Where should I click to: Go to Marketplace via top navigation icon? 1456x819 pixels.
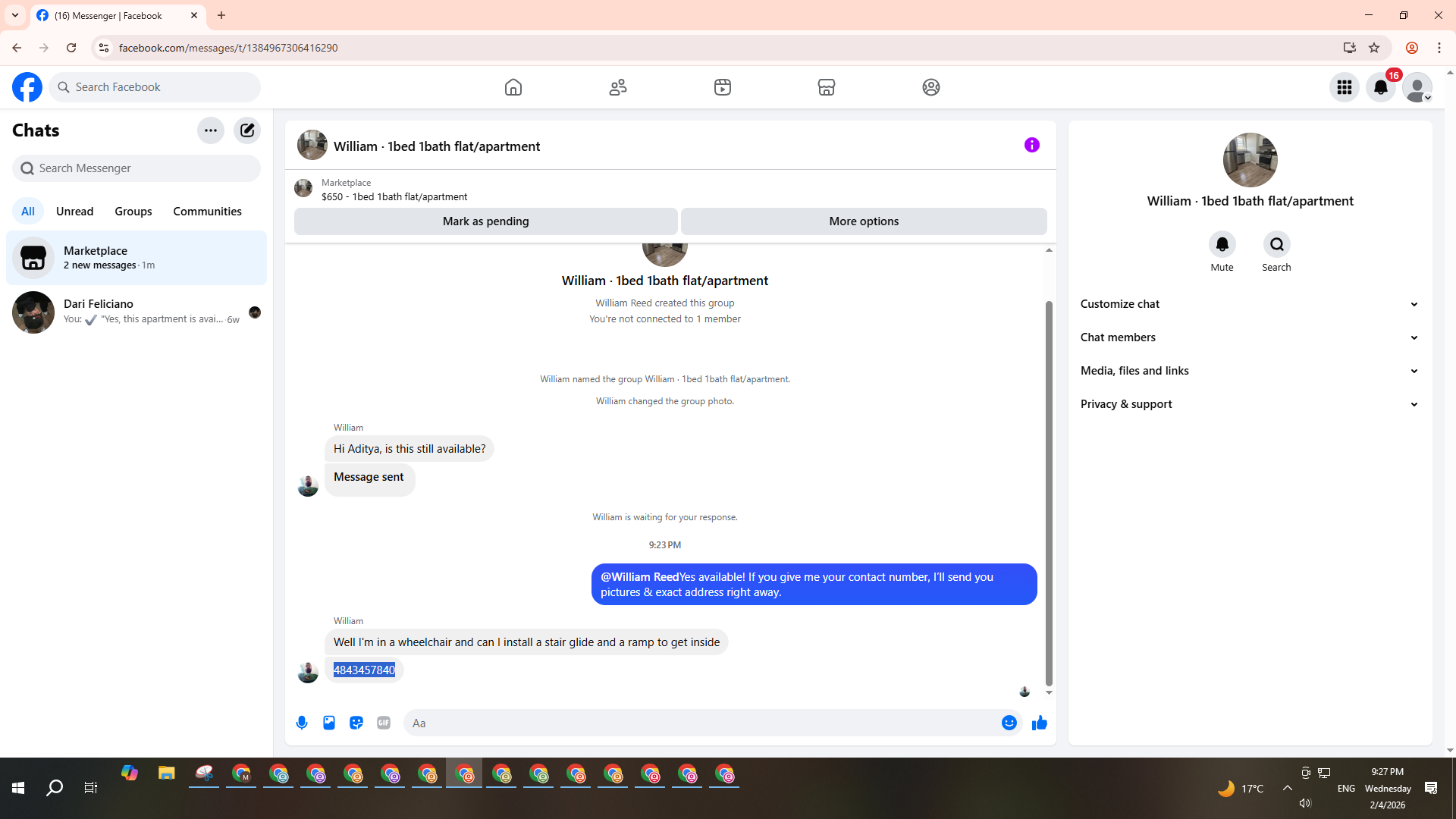coord(827,87)
